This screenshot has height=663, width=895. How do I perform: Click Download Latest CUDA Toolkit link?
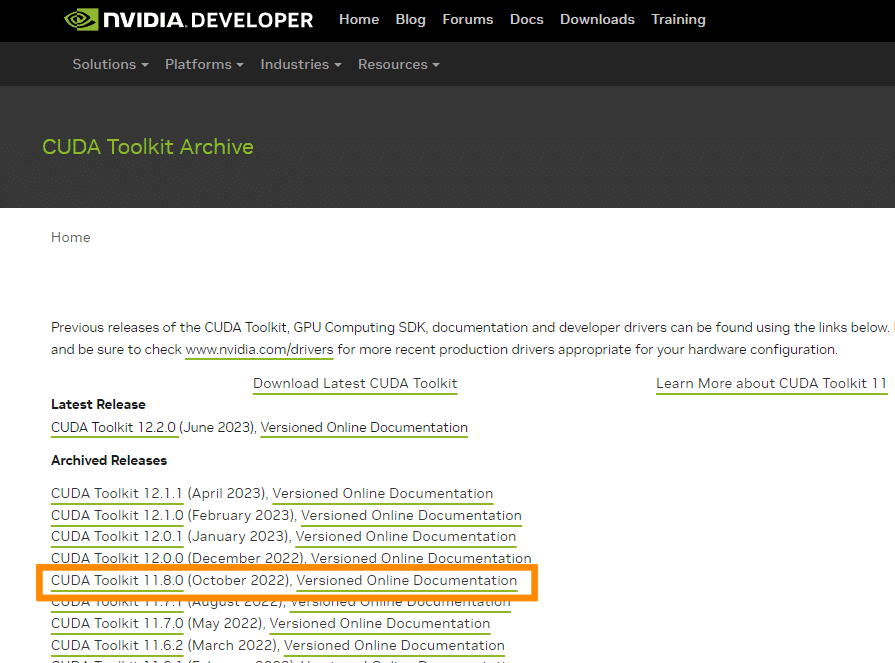(x=355, y=383)
